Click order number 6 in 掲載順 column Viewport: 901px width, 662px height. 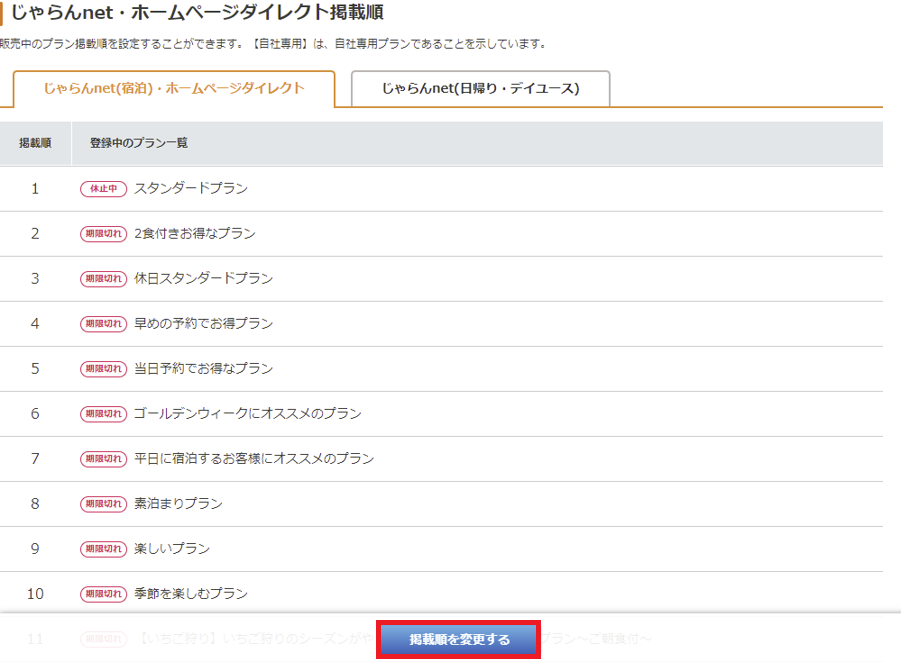point(35,414)
